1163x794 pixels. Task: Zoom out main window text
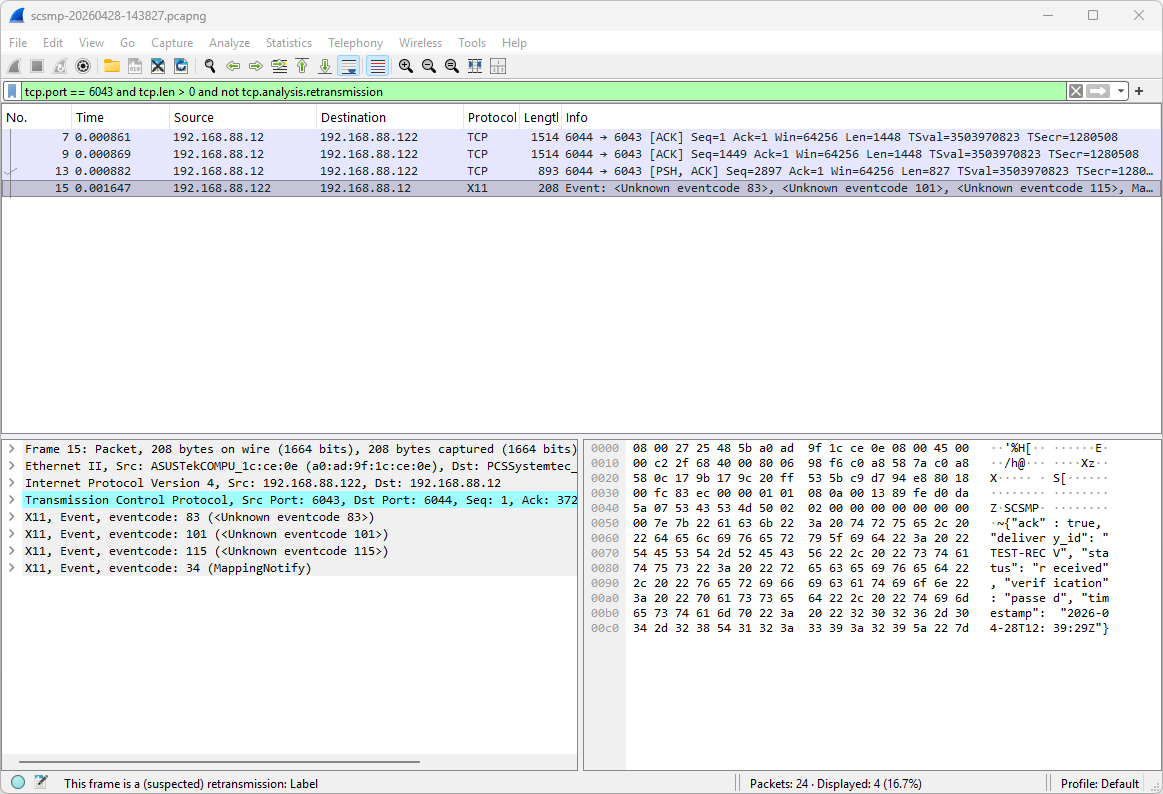tap(429, 66)
